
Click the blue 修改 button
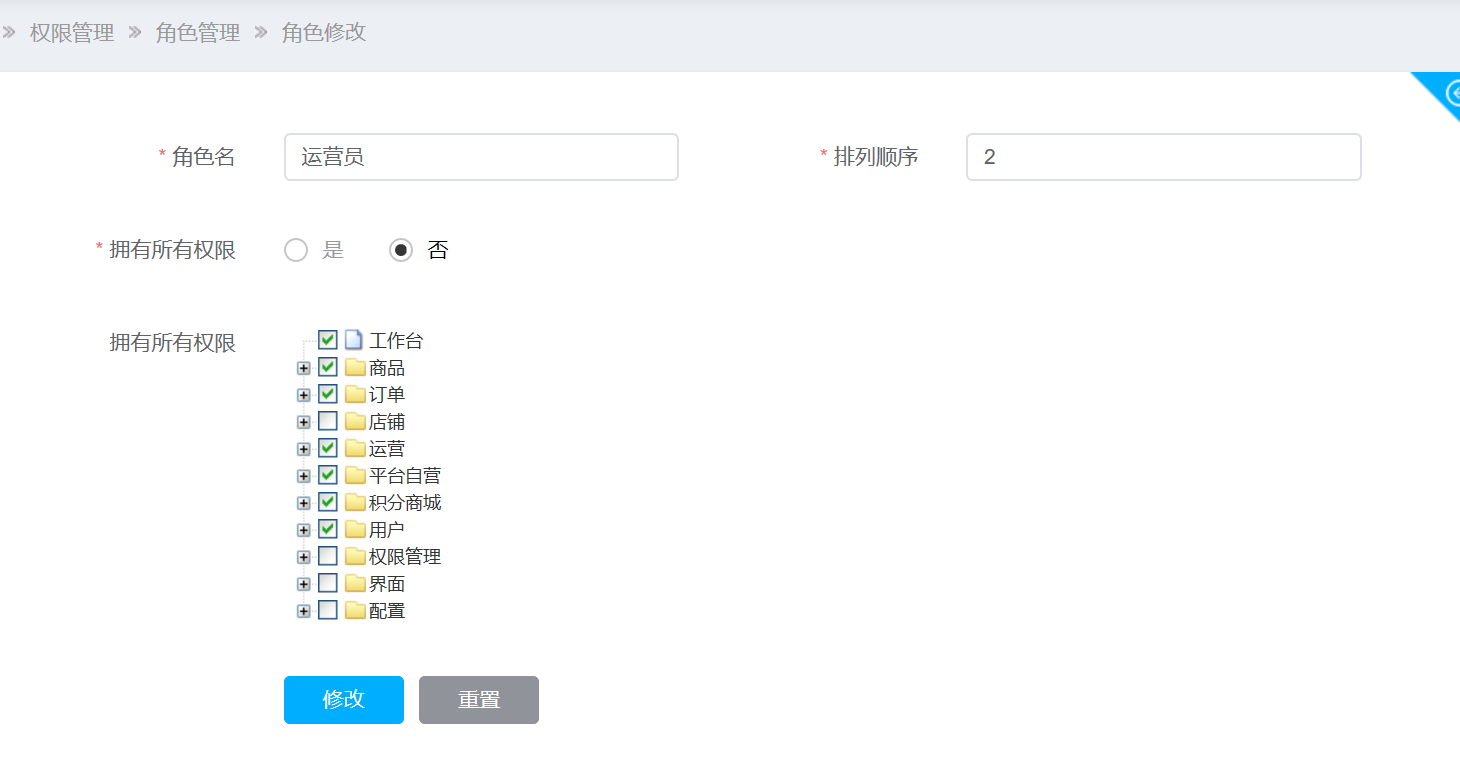coord(344,700)
